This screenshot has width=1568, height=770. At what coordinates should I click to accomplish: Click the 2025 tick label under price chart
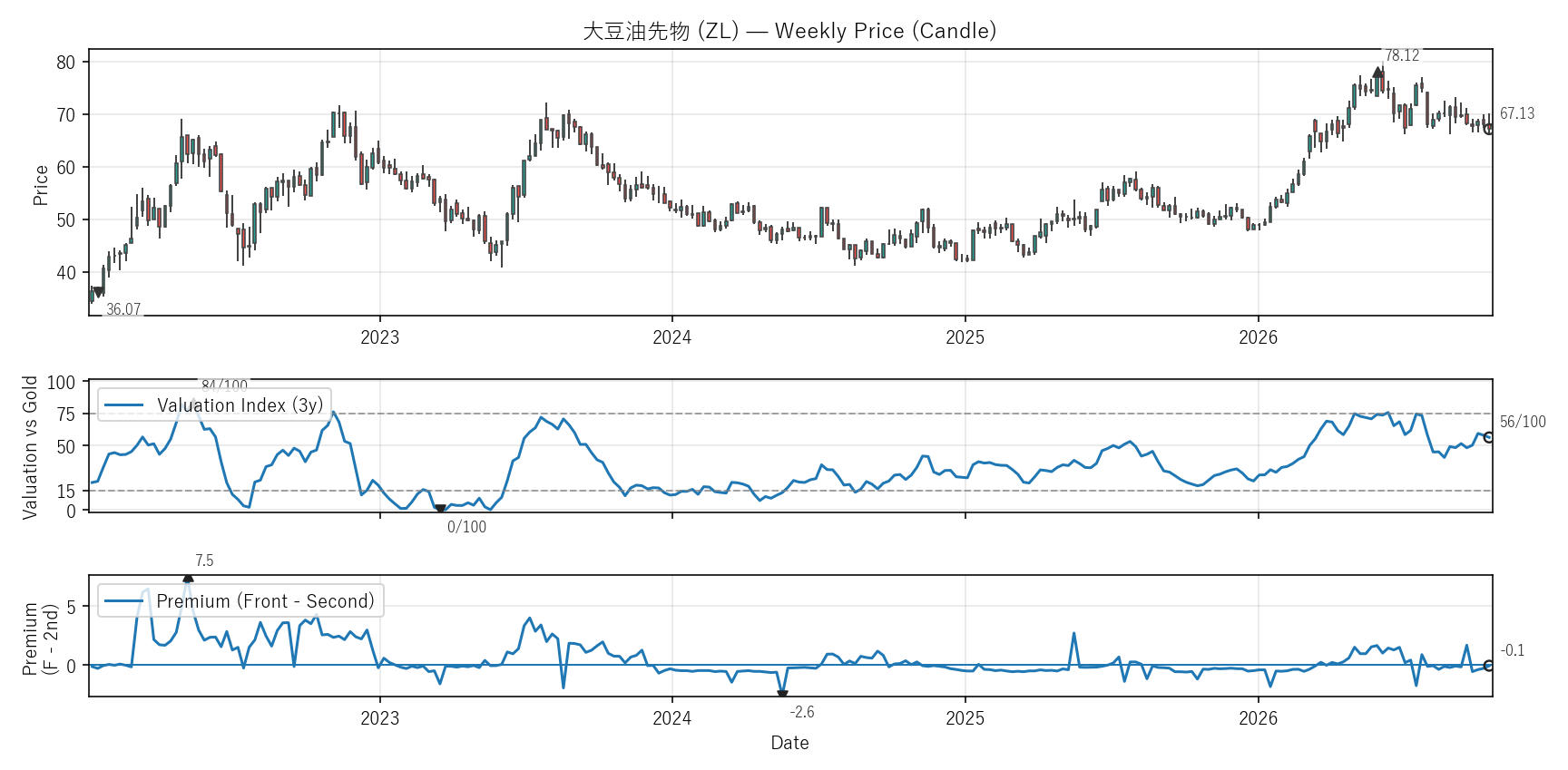point(965,337)
